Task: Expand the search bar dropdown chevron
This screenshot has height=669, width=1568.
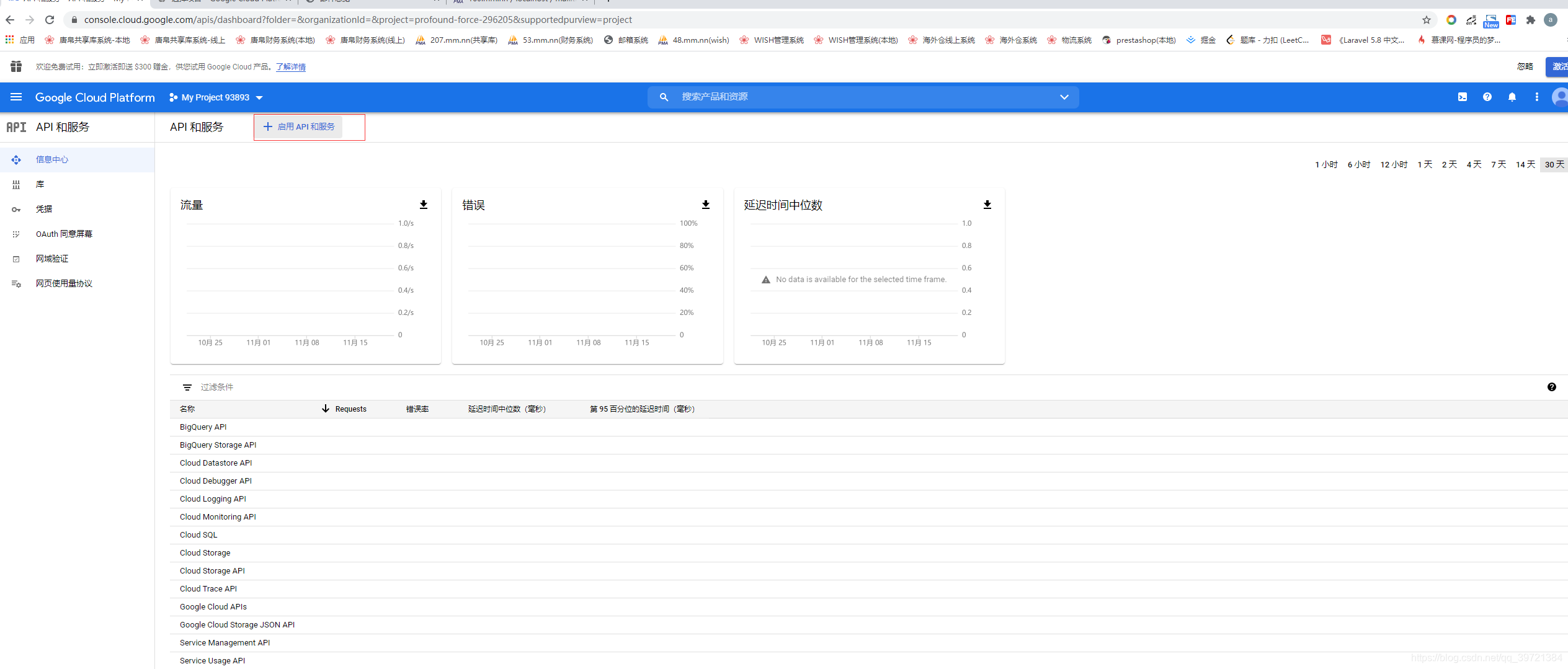Action: click(1064, 97)
